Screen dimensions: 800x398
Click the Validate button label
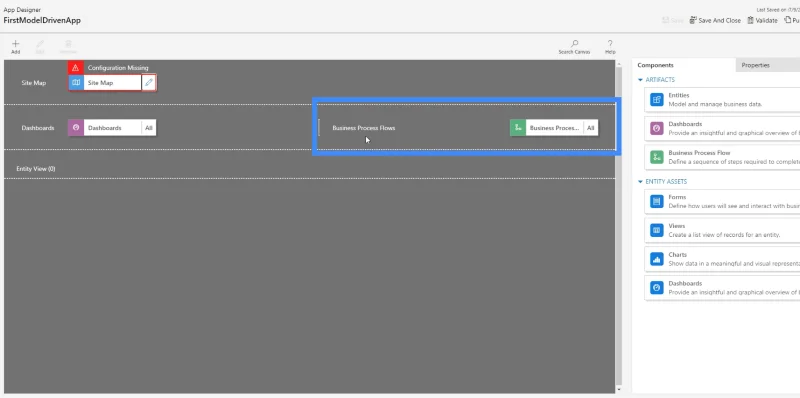[767, 20]
